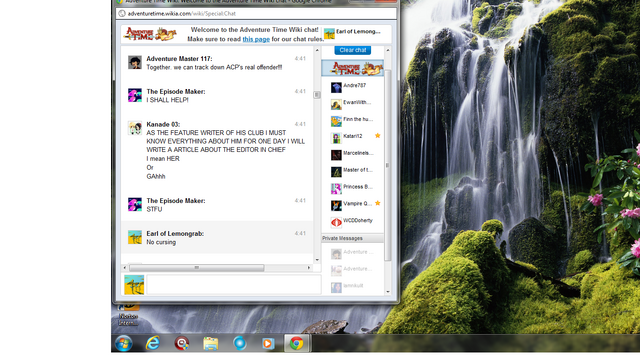Click Princess B... avatar in user list
Viewport: 640px width, 360px height.
(x=336, y=189)
